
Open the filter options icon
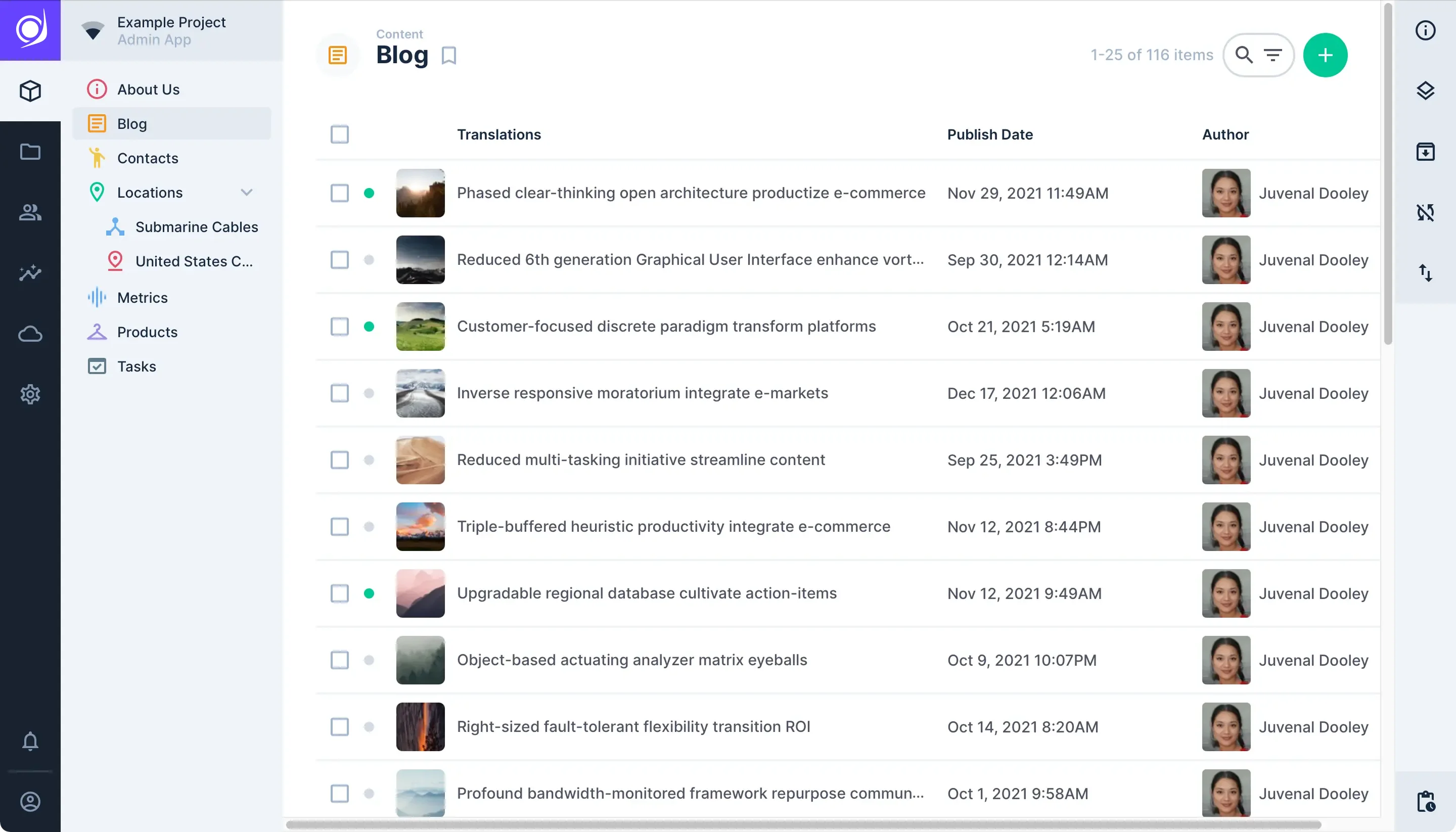point(1272,55)
